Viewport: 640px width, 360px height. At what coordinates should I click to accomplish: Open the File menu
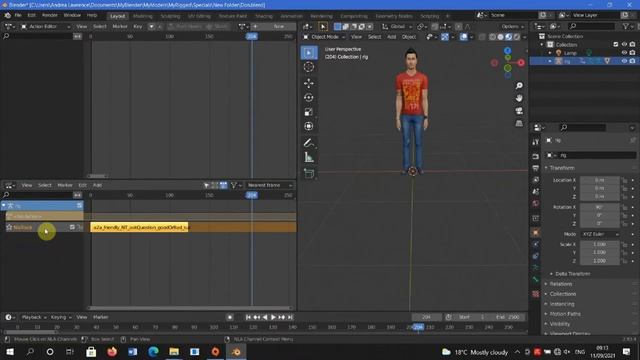18,16
